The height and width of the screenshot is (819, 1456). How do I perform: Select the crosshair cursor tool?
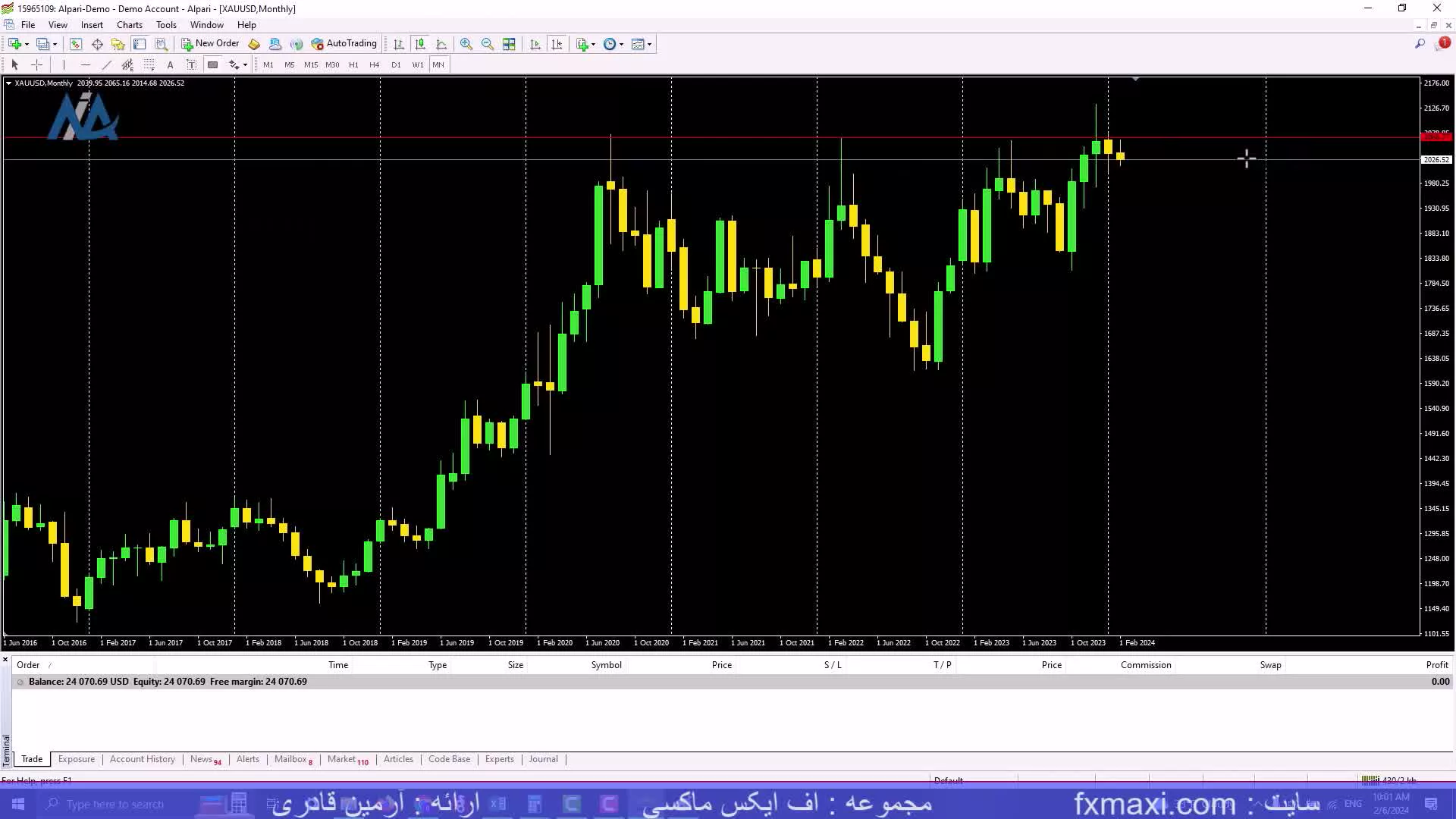(x=36, y=64)
